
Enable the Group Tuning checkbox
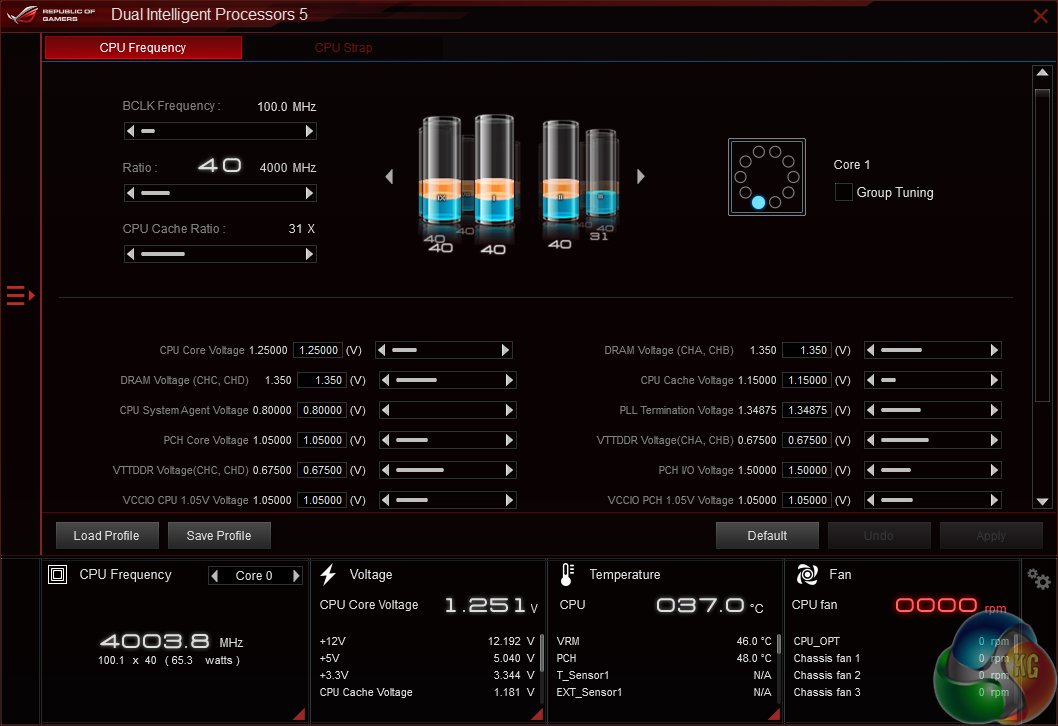(x=843, y=192)
